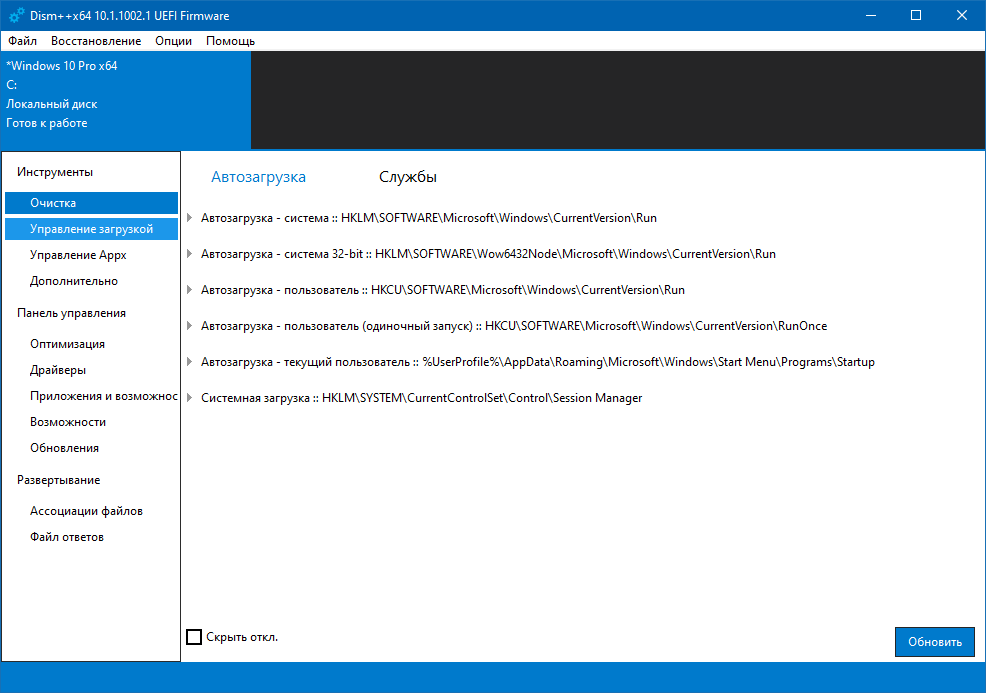
Task: Expand the RunOnce single-launch group
Action: [x=191, y=326]
